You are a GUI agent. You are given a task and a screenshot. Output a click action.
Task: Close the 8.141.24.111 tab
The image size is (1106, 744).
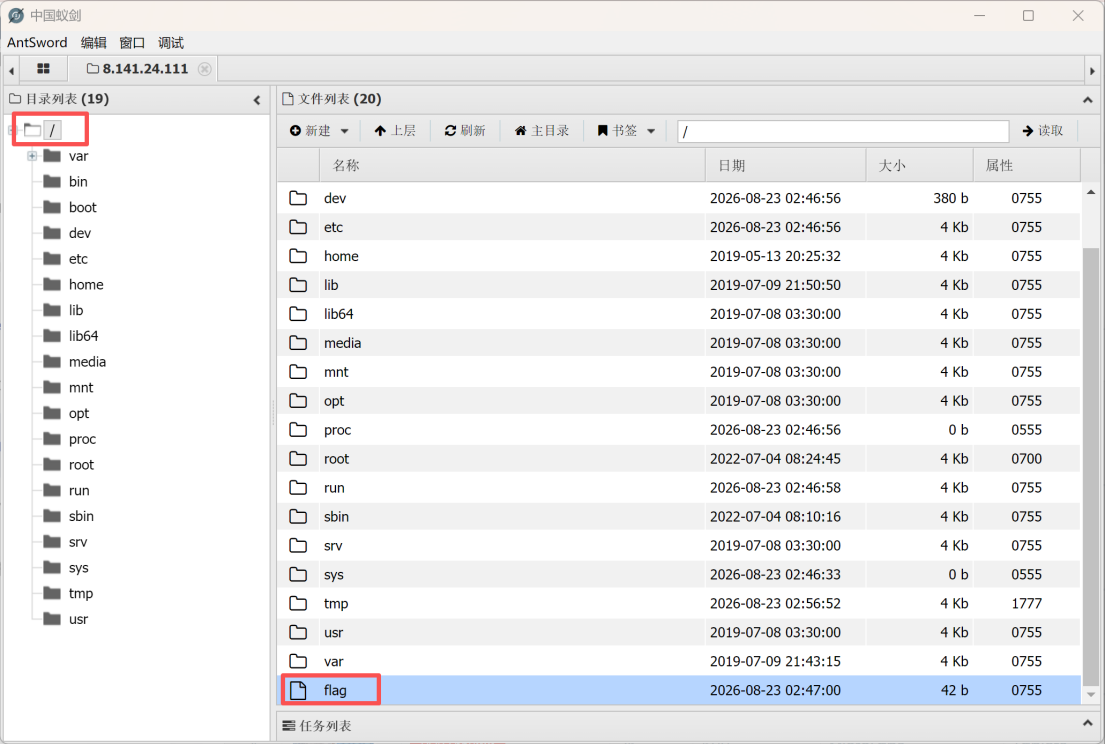coord(205,68)
